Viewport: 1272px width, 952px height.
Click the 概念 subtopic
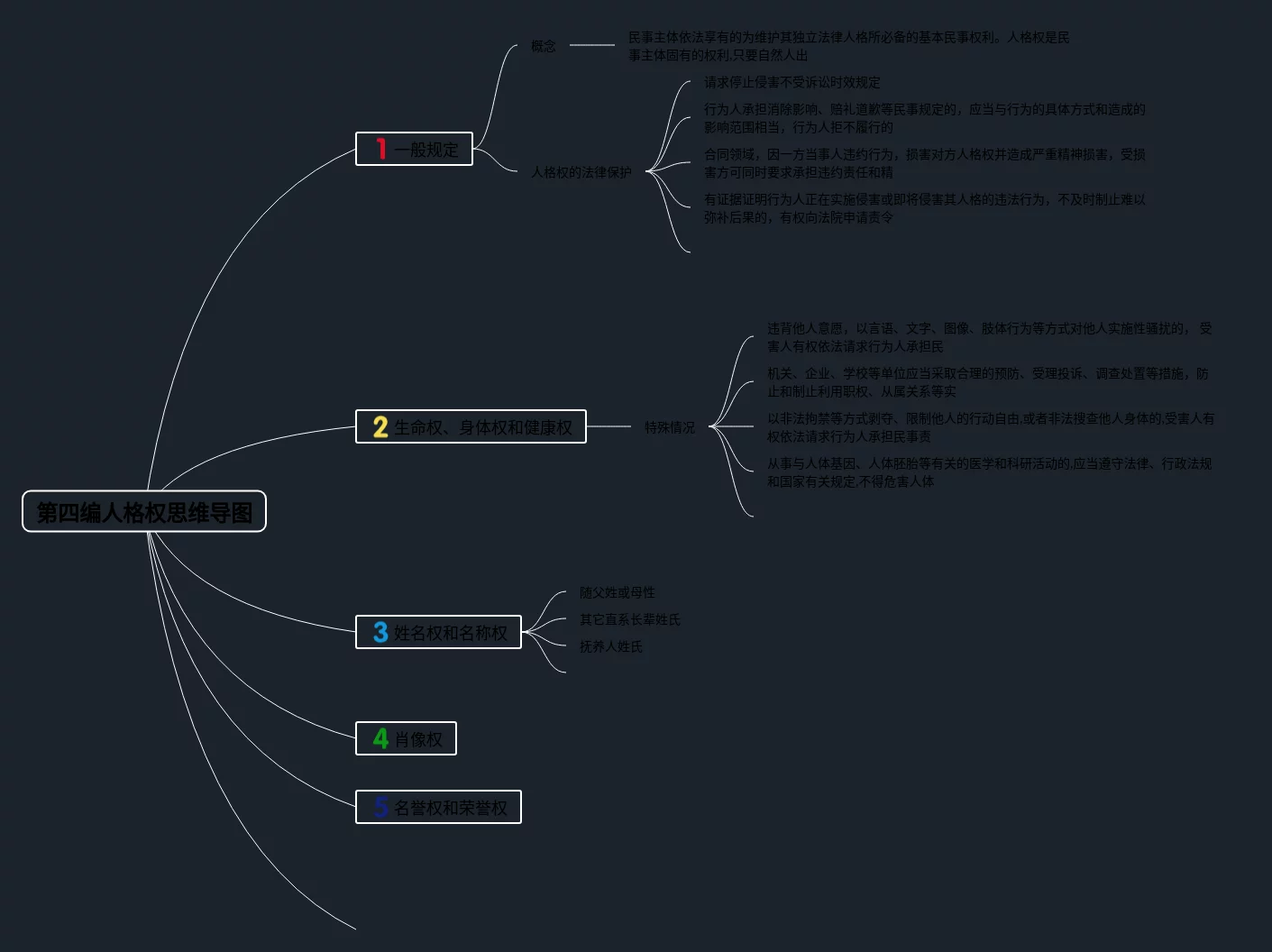(544, 46)
